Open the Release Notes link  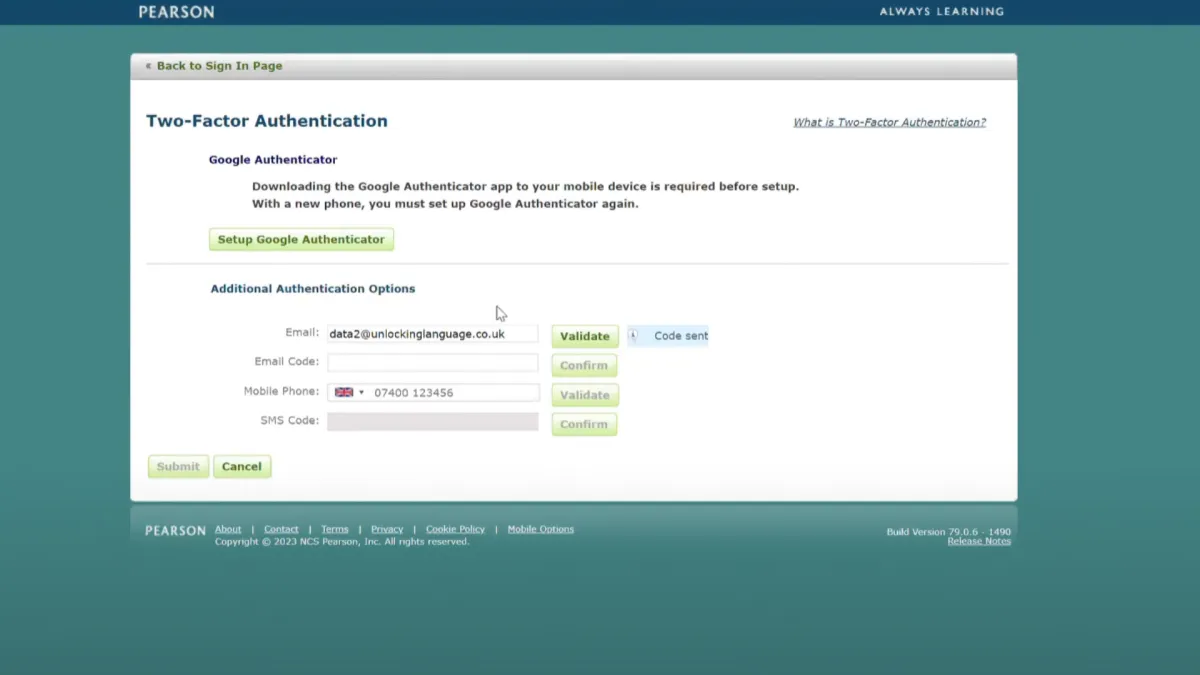tap(979, 541)
